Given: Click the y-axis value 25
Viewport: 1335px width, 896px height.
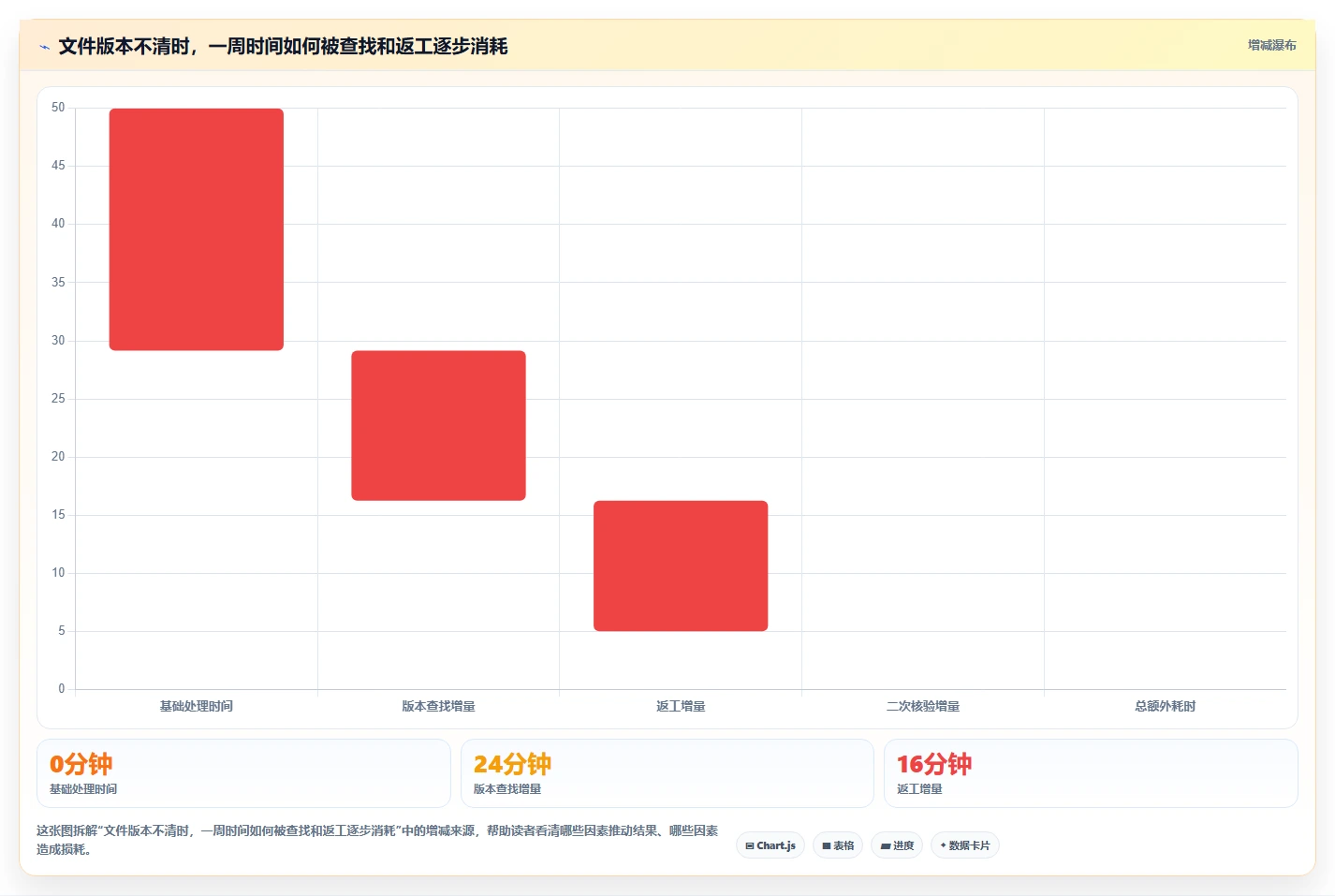Looking at the screenshot, I should (58, 399).
